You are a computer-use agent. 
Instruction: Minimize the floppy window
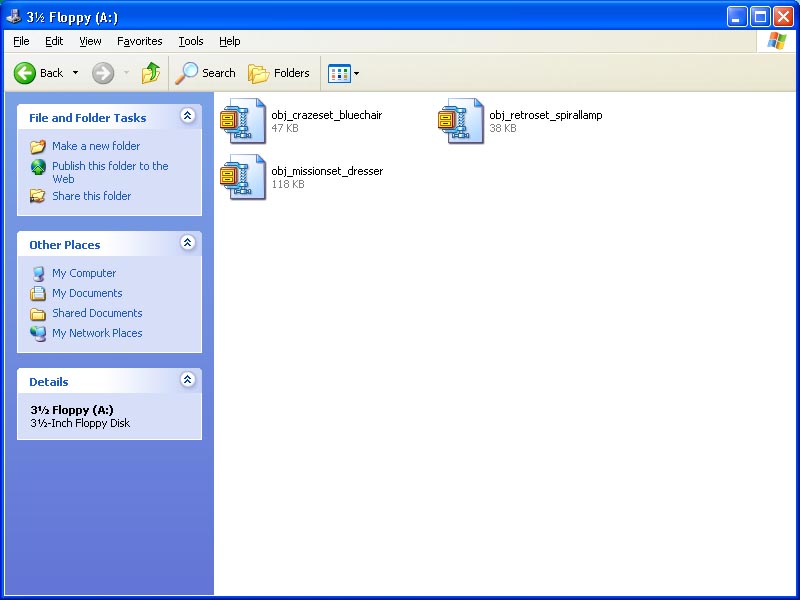click(x=737, y=17)
